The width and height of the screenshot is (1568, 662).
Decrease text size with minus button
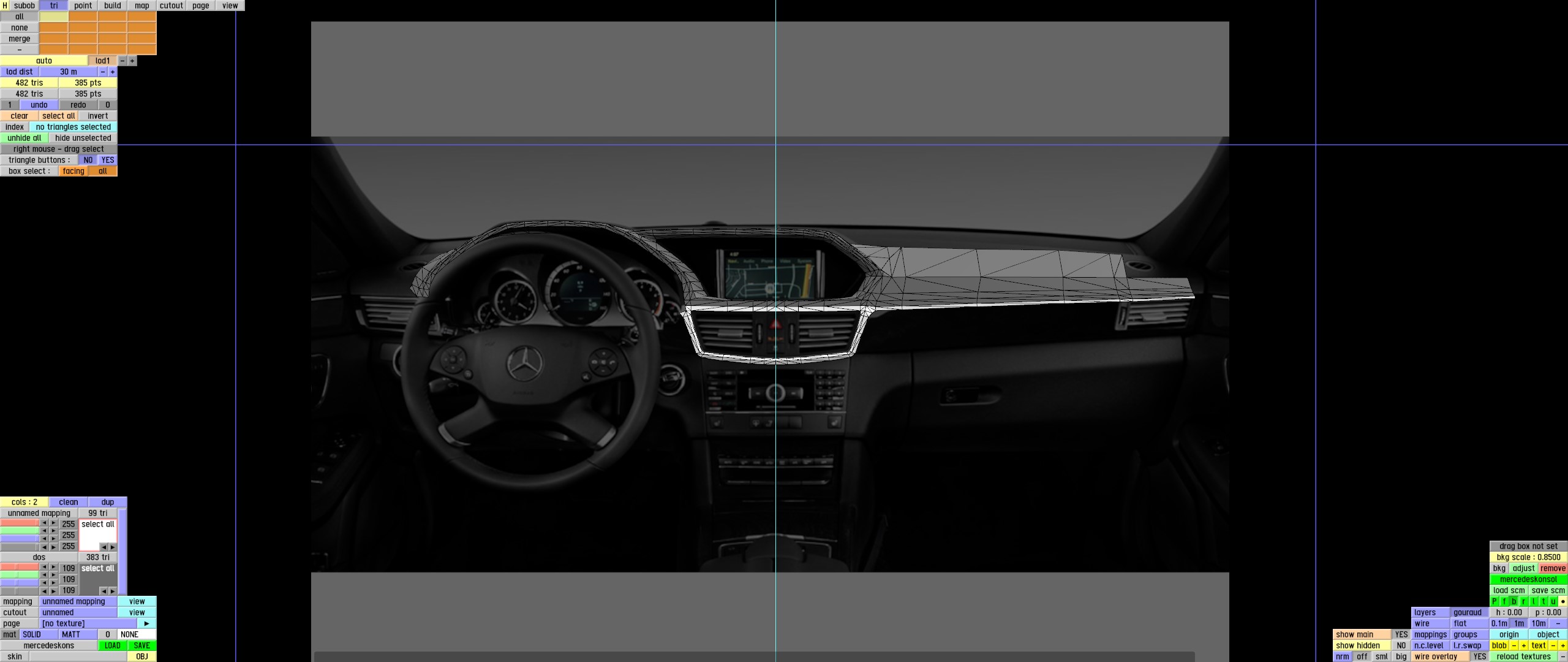click(x=1553, y=645)
